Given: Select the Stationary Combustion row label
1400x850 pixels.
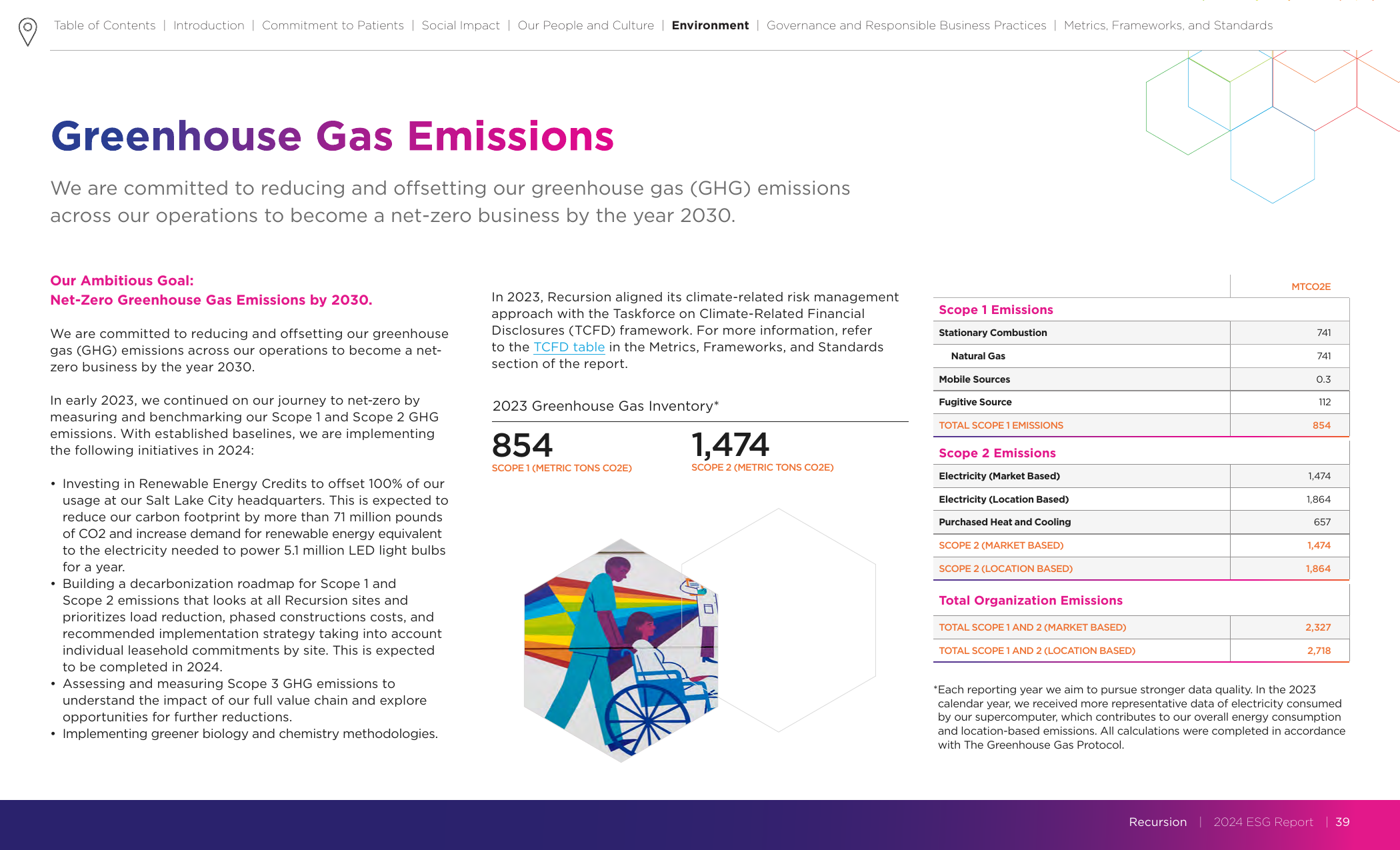Looking at the screenshot, I should 993,333.
